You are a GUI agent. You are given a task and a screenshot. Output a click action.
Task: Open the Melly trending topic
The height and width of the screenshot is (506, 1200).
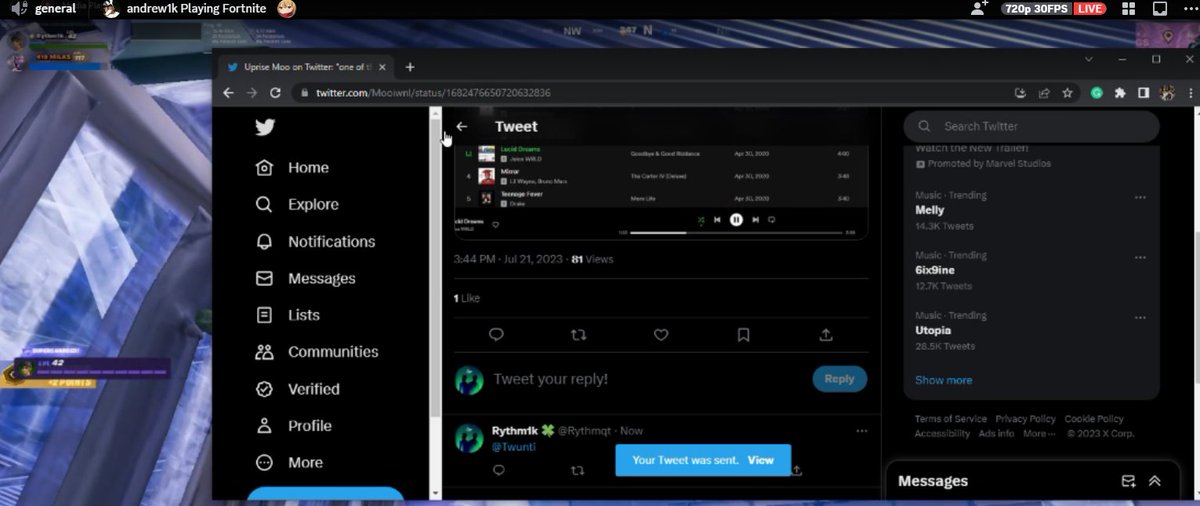pos(930,211)
